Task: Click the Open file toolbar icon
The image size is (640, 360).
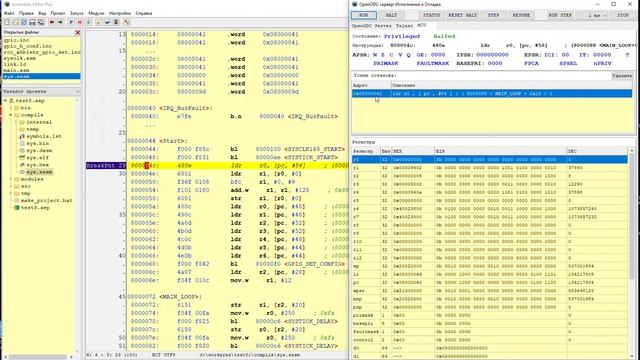Action: [x=15, y=22]
